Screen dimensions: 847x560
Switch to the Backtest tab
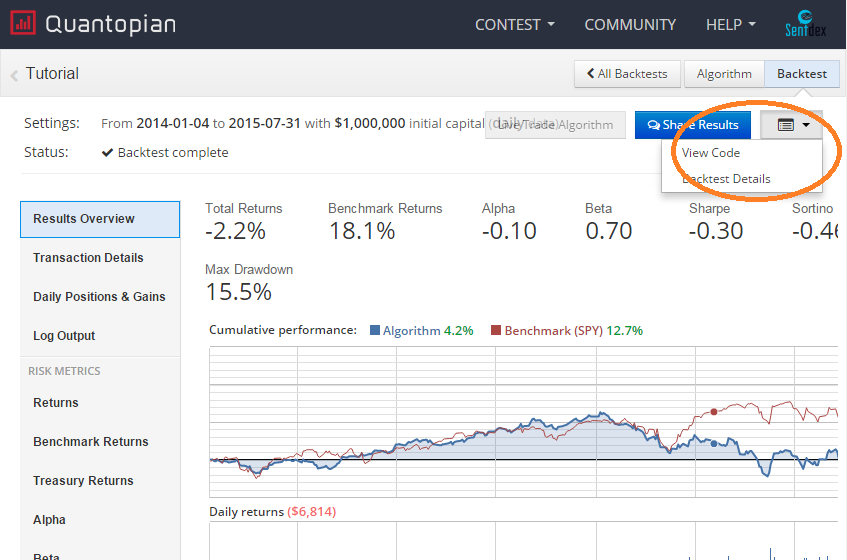pos(802,74)
